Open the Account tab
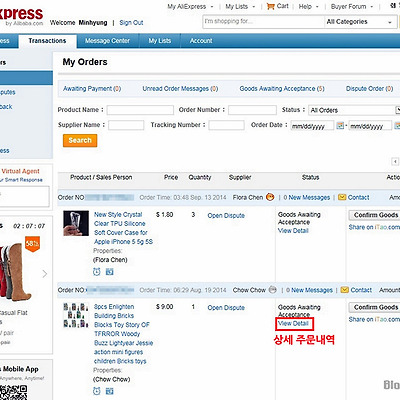 click(201, 41)
